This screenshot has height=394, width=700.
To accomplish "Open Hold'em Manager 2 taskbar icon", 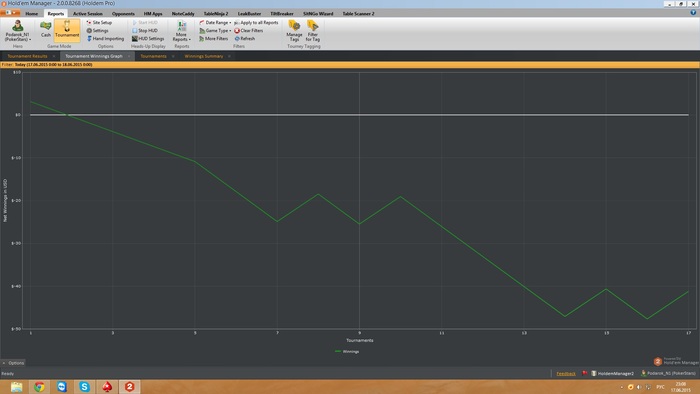I will tap(129, 387).
